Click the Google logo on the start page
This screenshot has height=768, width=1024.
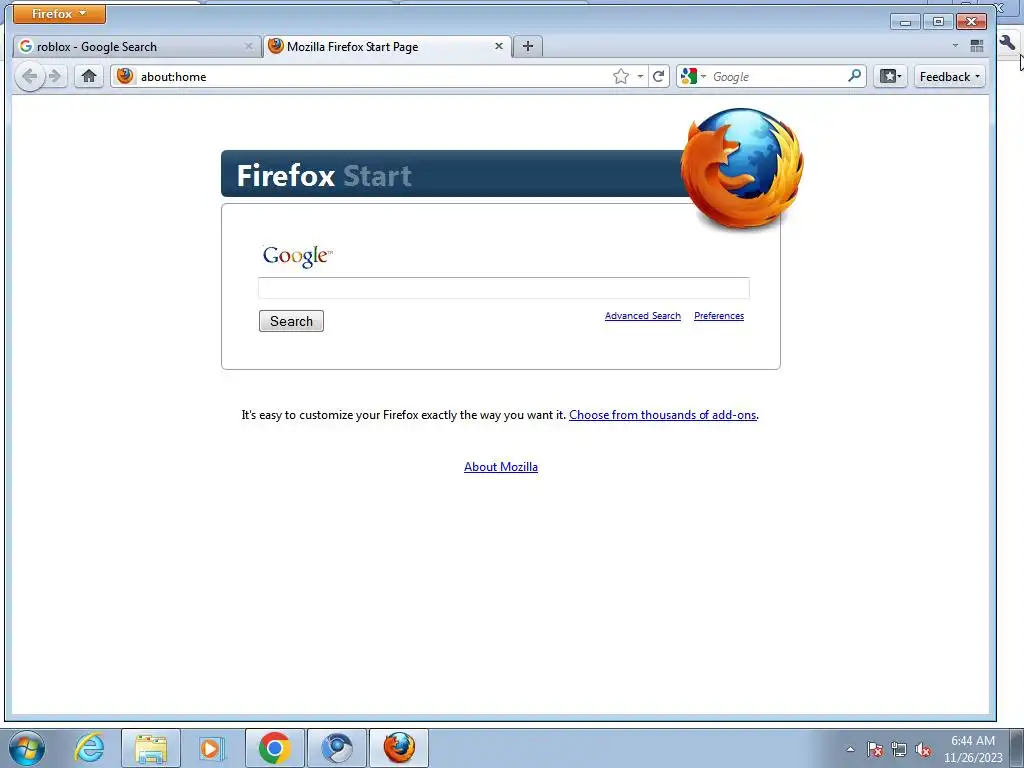point(297,255)
